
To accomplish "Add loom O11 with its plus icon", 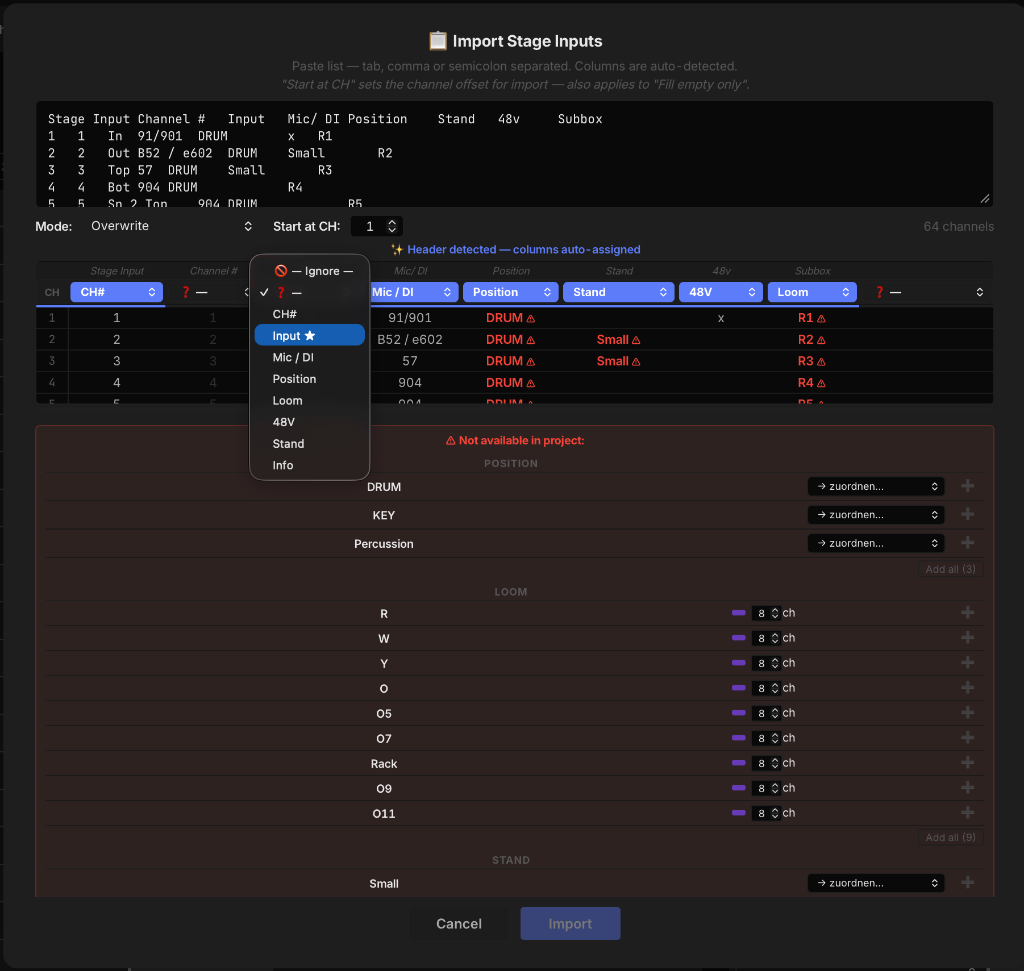I will click(x=967, y=813).
